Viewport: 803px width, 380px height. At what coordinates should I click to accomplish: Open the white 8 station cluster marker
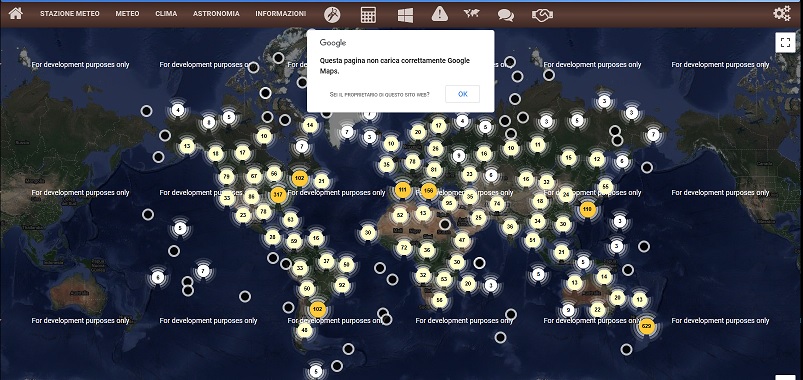click(208, 122)
